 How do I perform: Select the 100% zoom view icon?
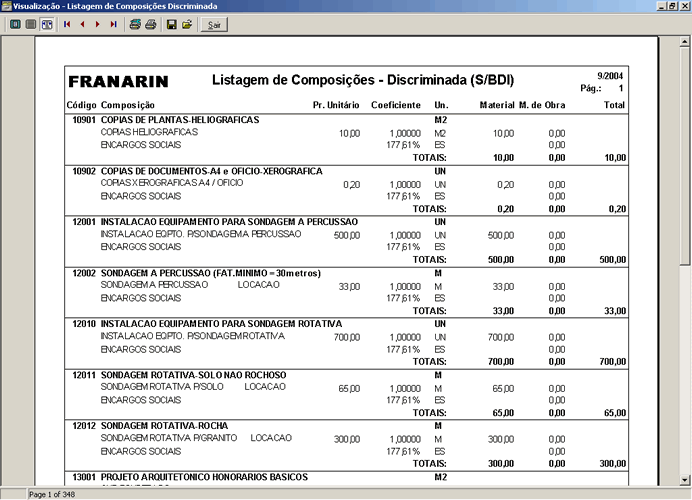click(30, 24)
